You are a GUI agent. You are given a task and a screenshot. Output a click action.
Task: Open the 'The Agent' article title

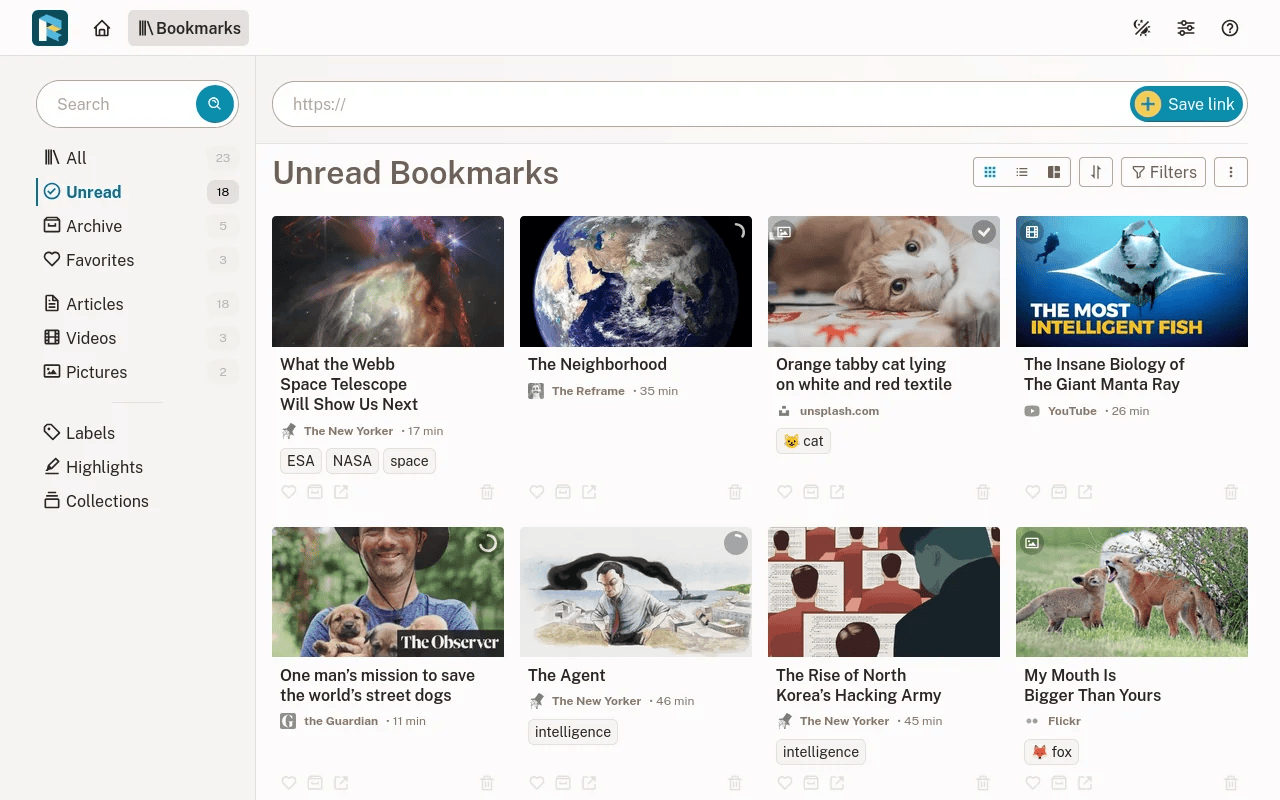click(x=567, y=675)
